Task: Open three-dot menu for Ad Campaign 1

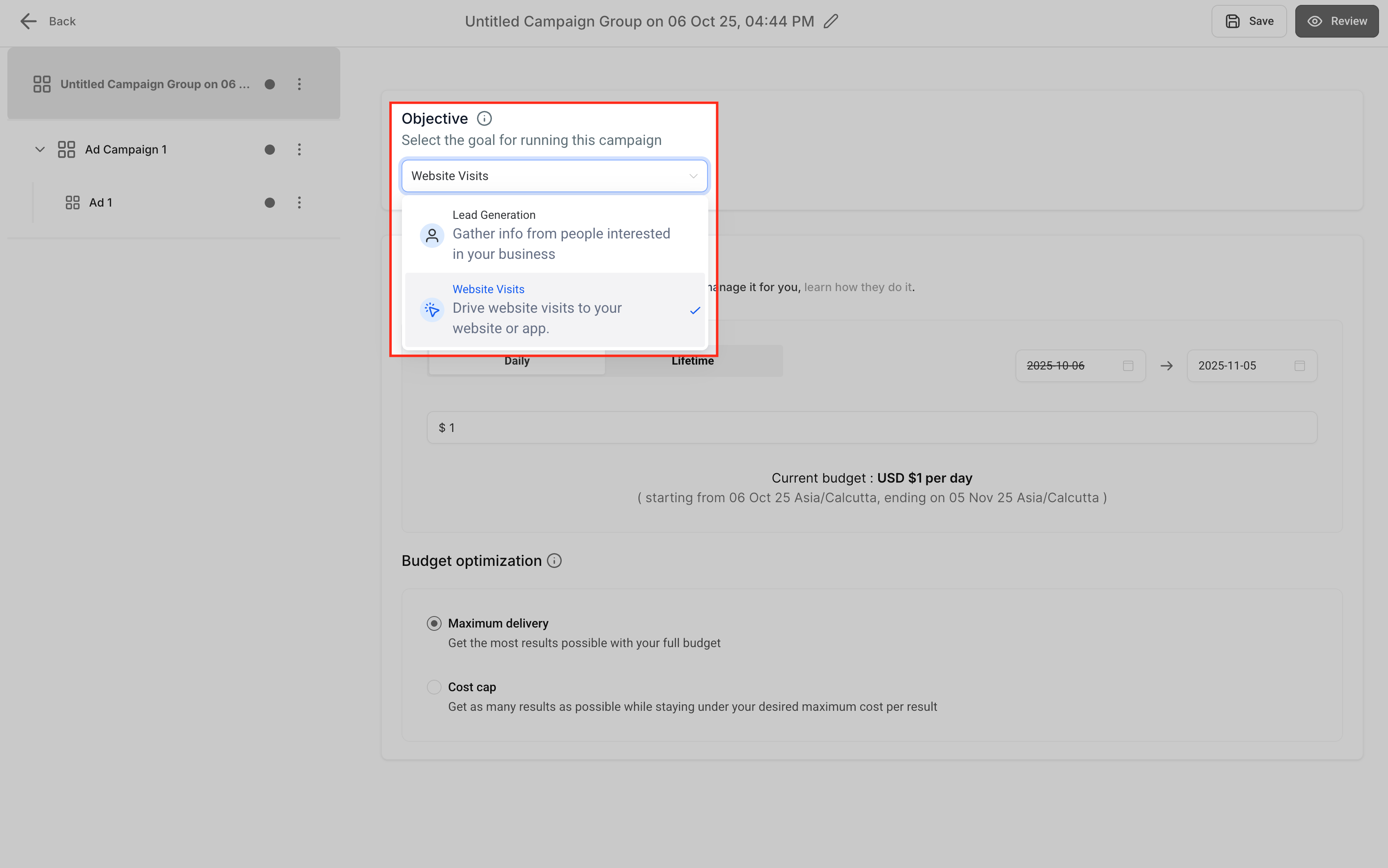Action: (299, 150)
